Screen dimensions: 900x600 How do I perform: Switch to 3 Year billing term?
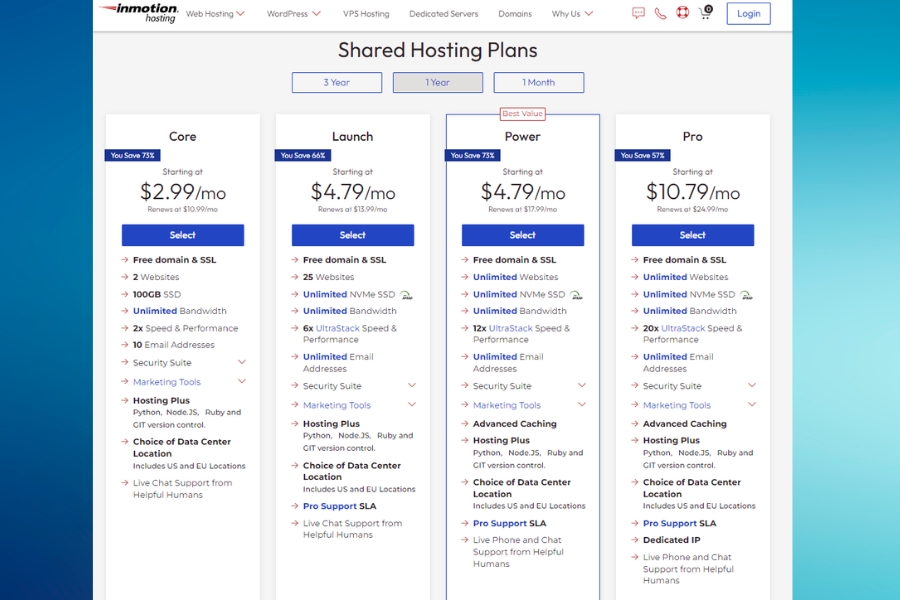[x=337, y=82]
